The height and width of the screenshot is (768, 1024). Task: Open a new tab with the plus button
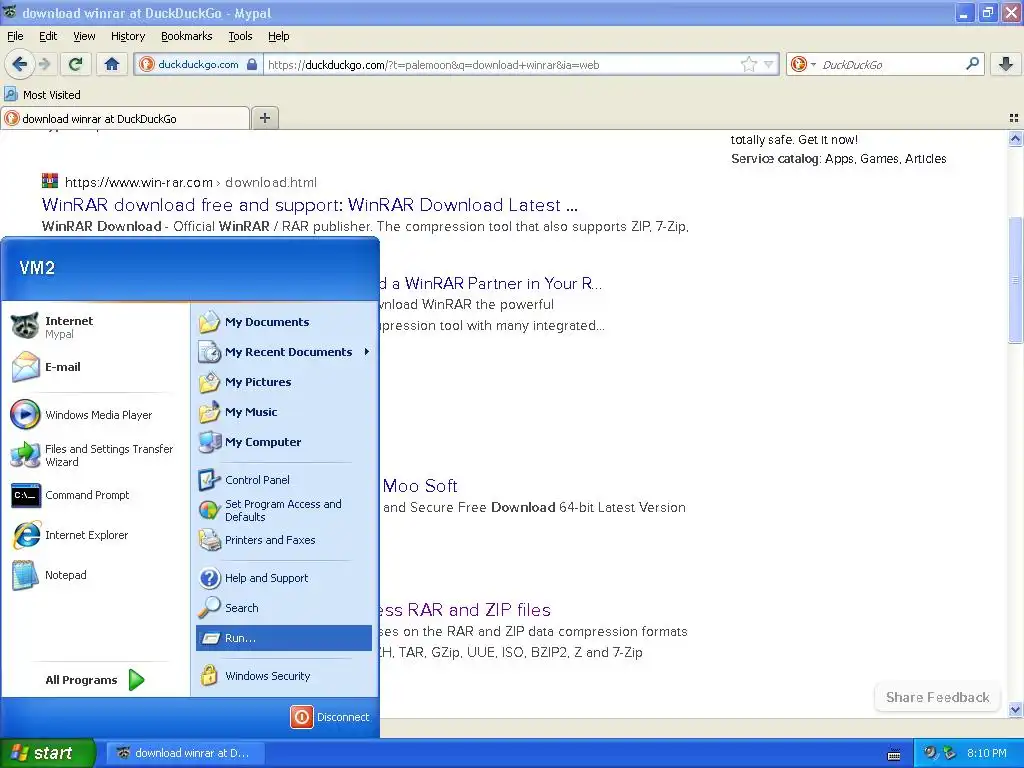click(264, 118)
